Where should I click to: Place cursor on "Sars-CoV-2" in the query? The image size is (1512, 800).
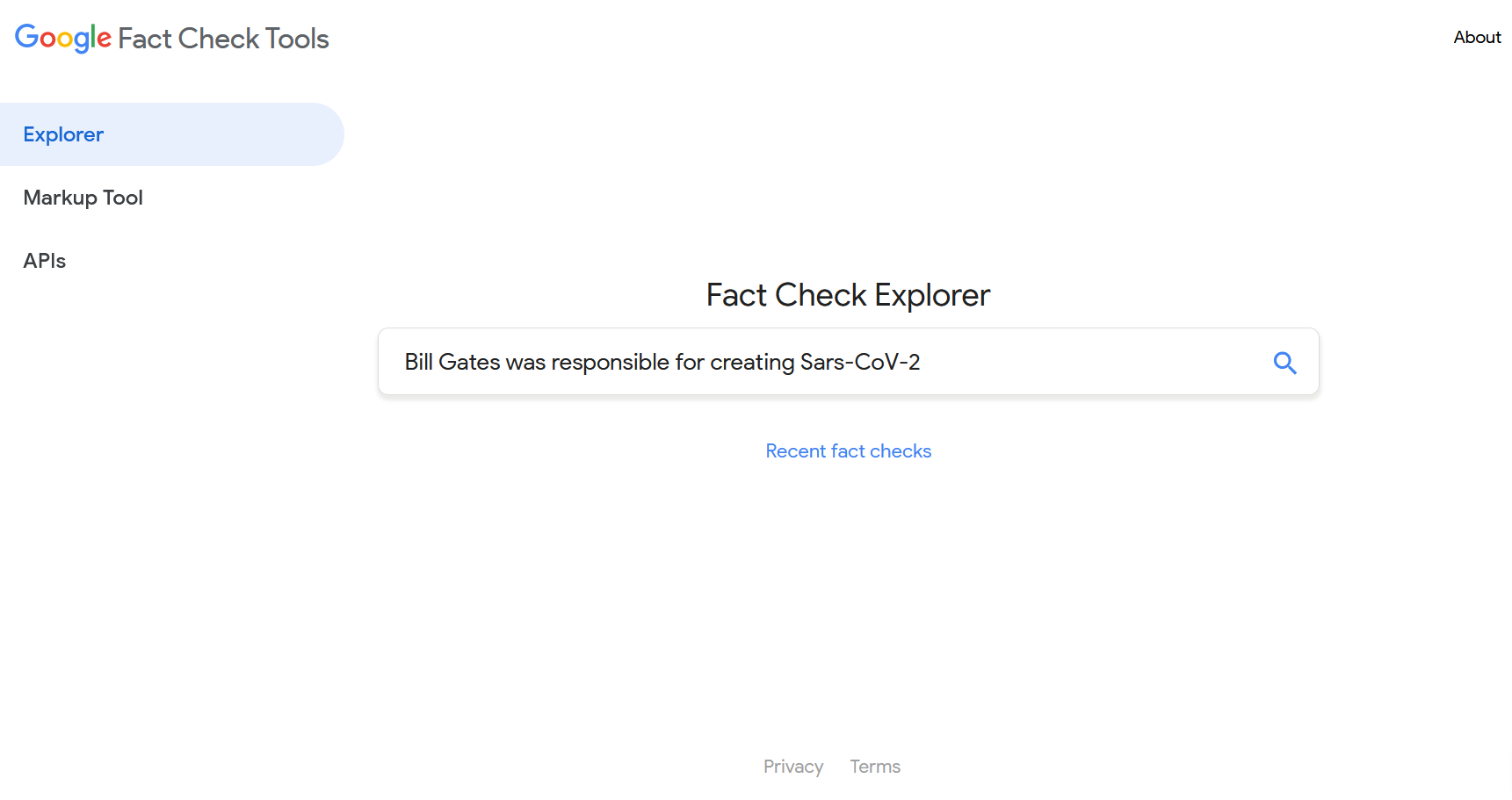coord(859,362)
